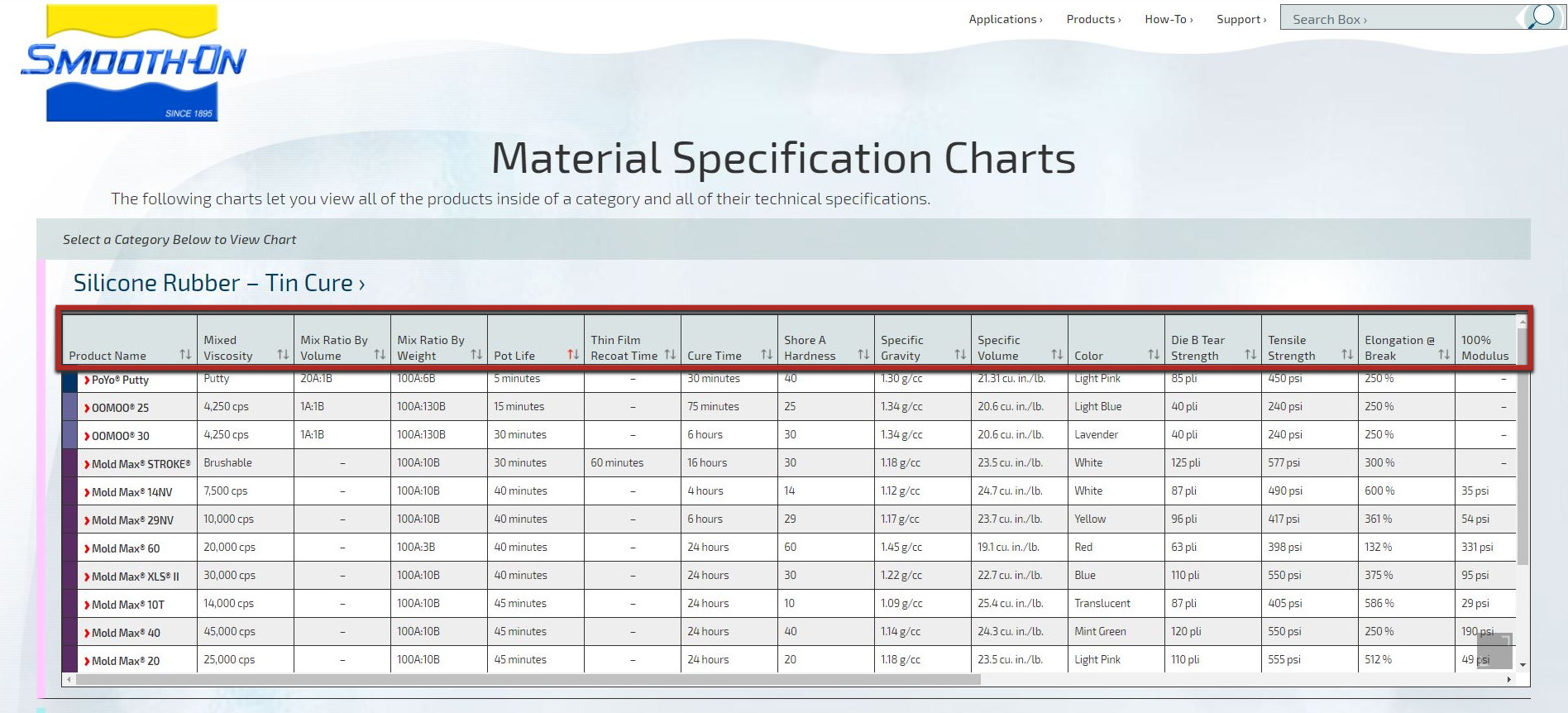Click the horizontal scrollbar right arrow
This screenshot has width=1568, height=713.
[x=1509, y=679]
